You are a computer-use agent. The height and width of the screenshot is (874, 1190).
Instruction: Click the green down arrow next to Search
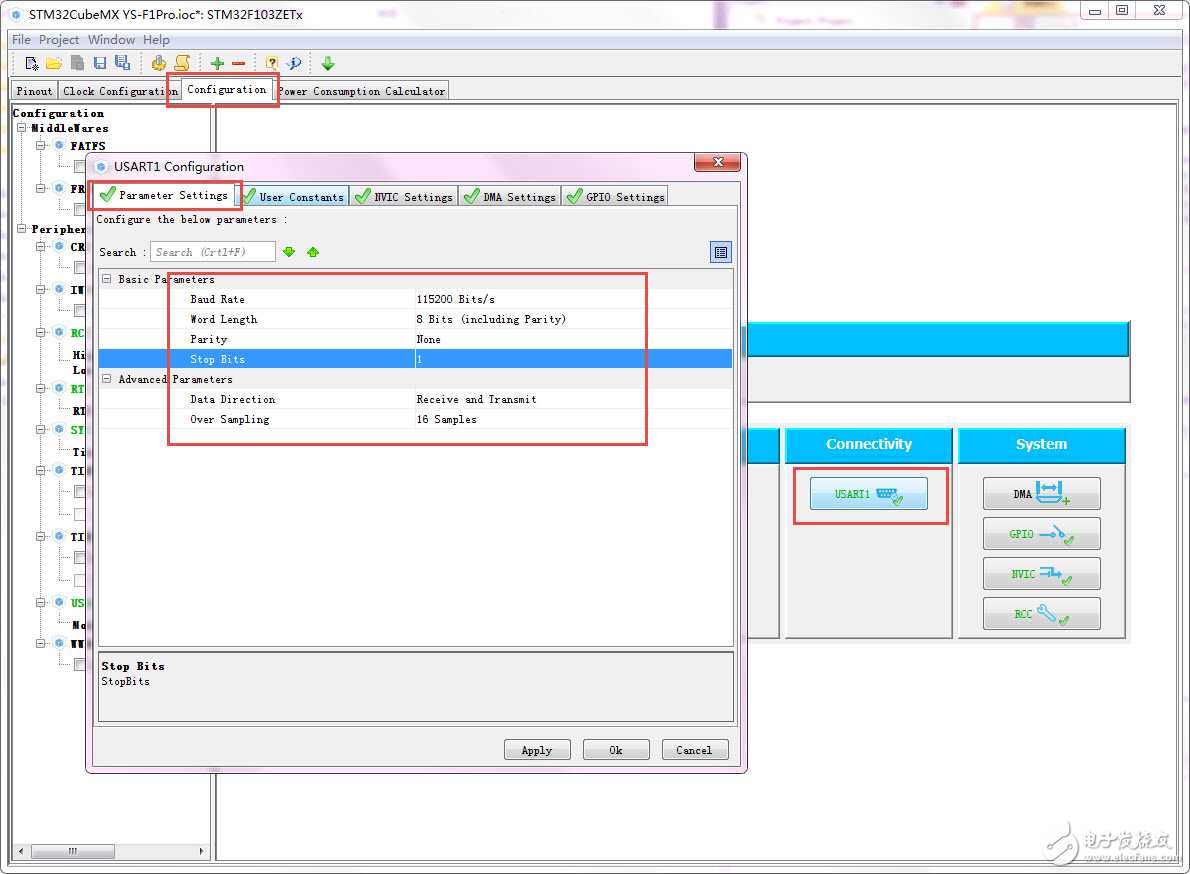(289, 252)
